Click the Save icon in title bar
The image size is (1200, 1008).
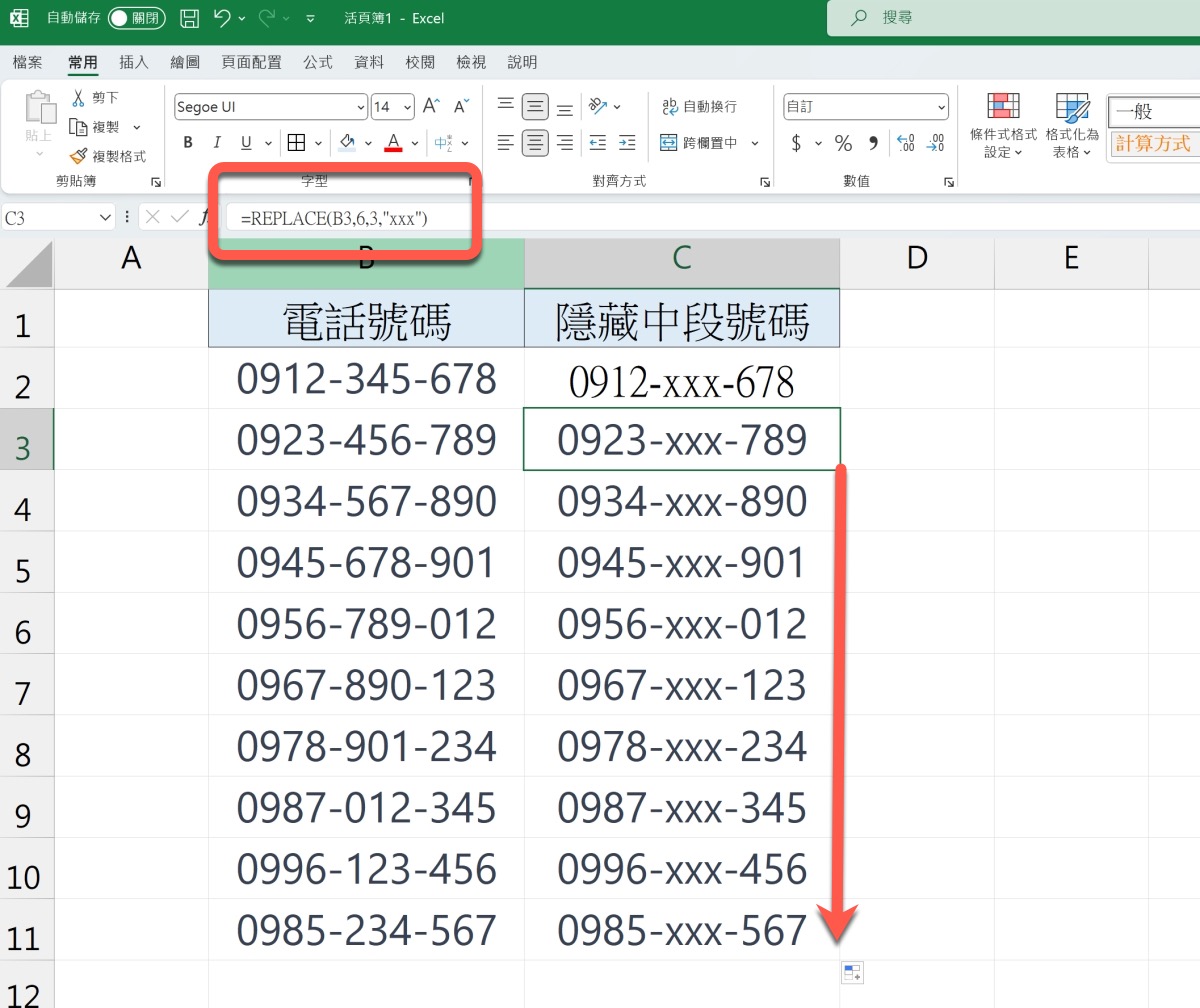[189, 18]
